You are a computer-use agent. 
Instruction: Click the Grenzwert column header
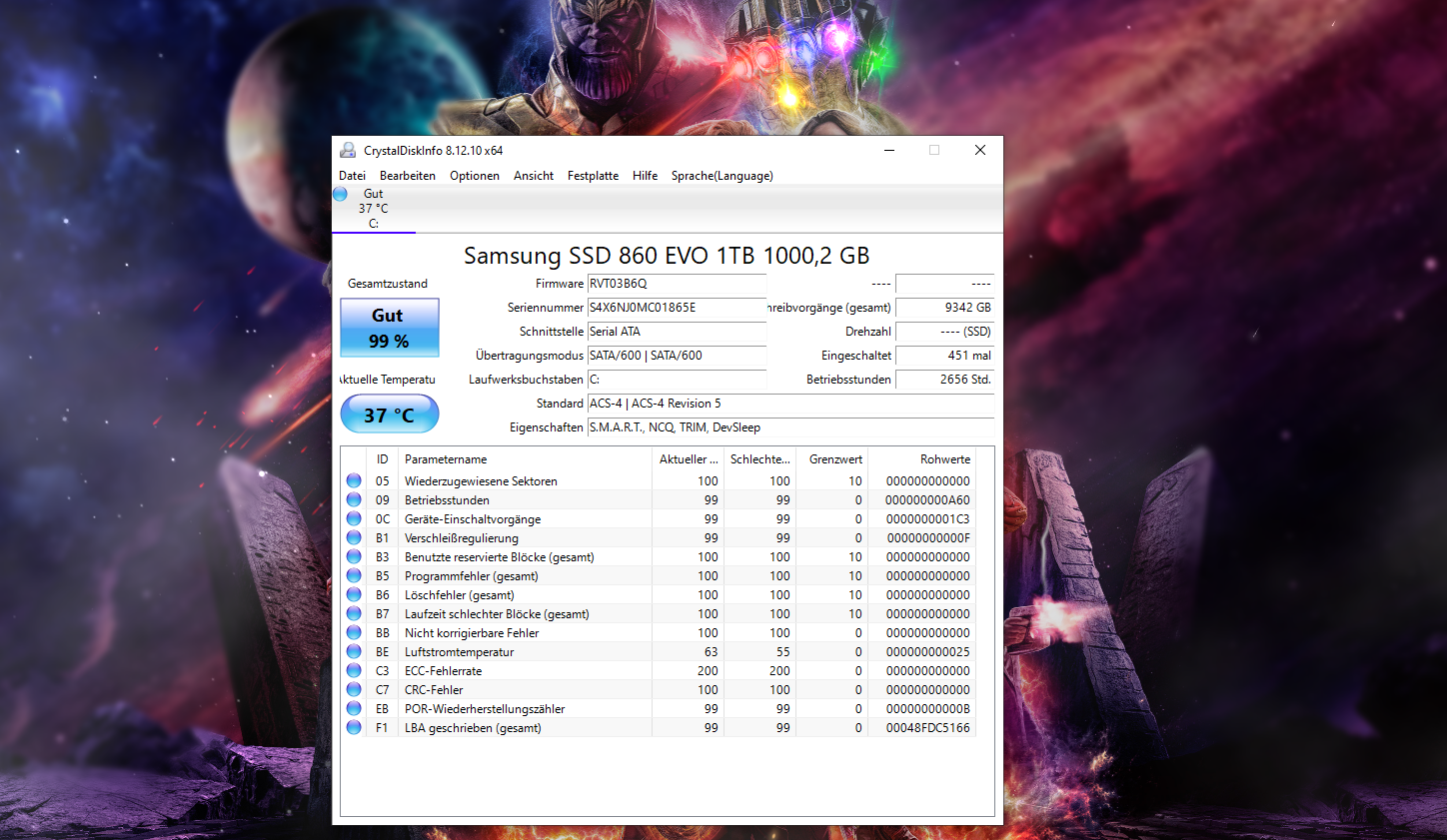coord(832,459)
